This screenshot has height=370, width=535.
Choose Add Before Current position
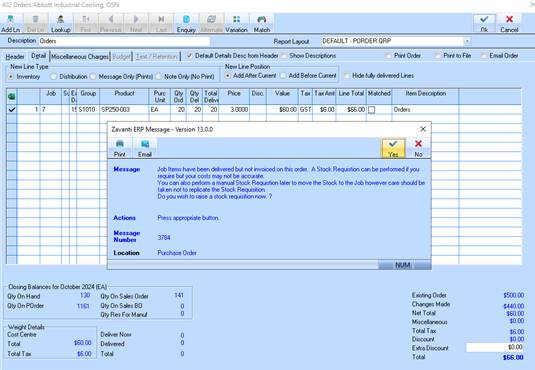[x=283, y=76]
